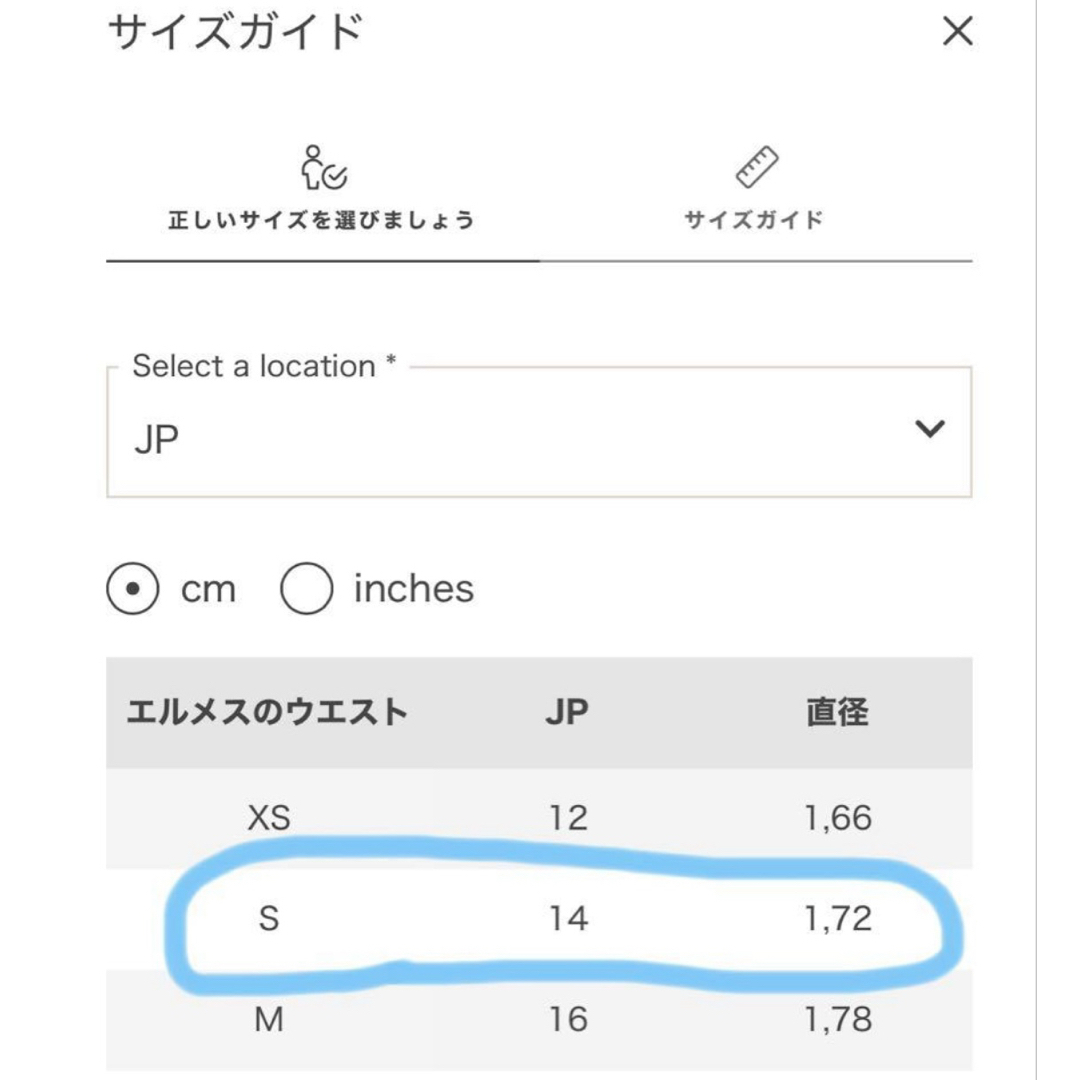This screenshot has width=1080, height=1080.
Task: Switch to the サイズガイド tab label
Action: point(754,220)
